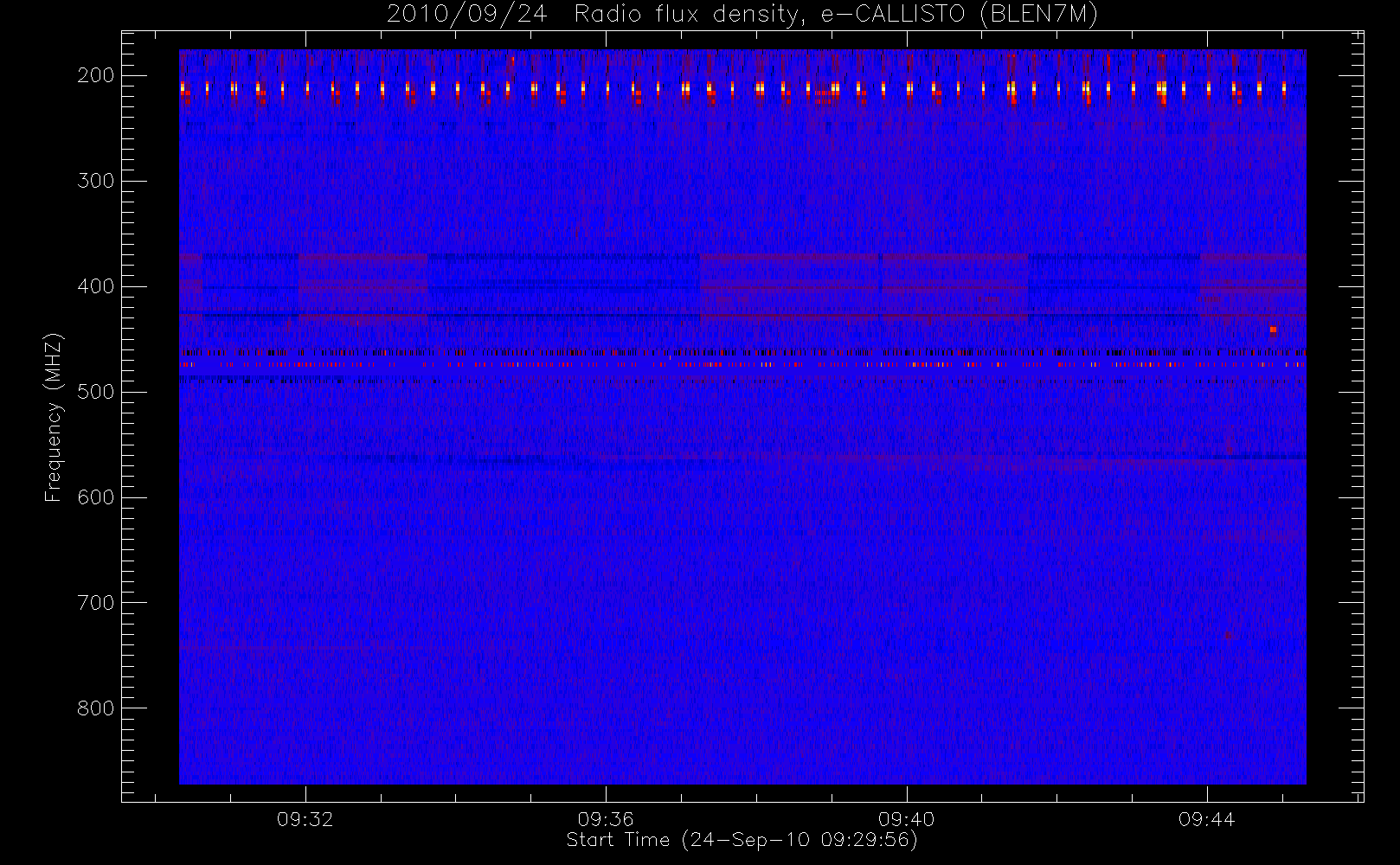Click the 09:32 time tick label

coord(305,819)
